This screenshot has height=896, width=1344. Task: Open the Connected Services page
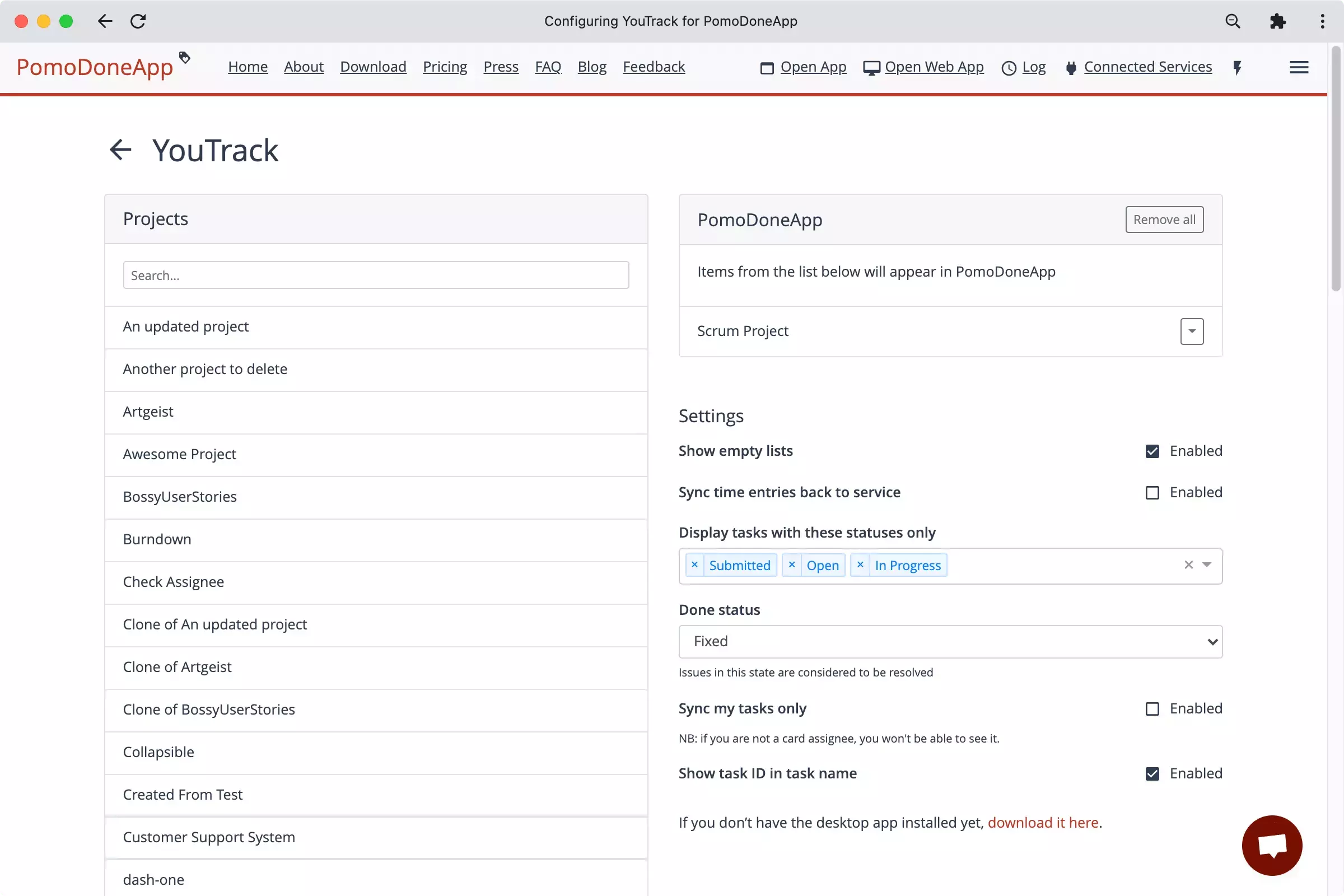[1148, 66]
